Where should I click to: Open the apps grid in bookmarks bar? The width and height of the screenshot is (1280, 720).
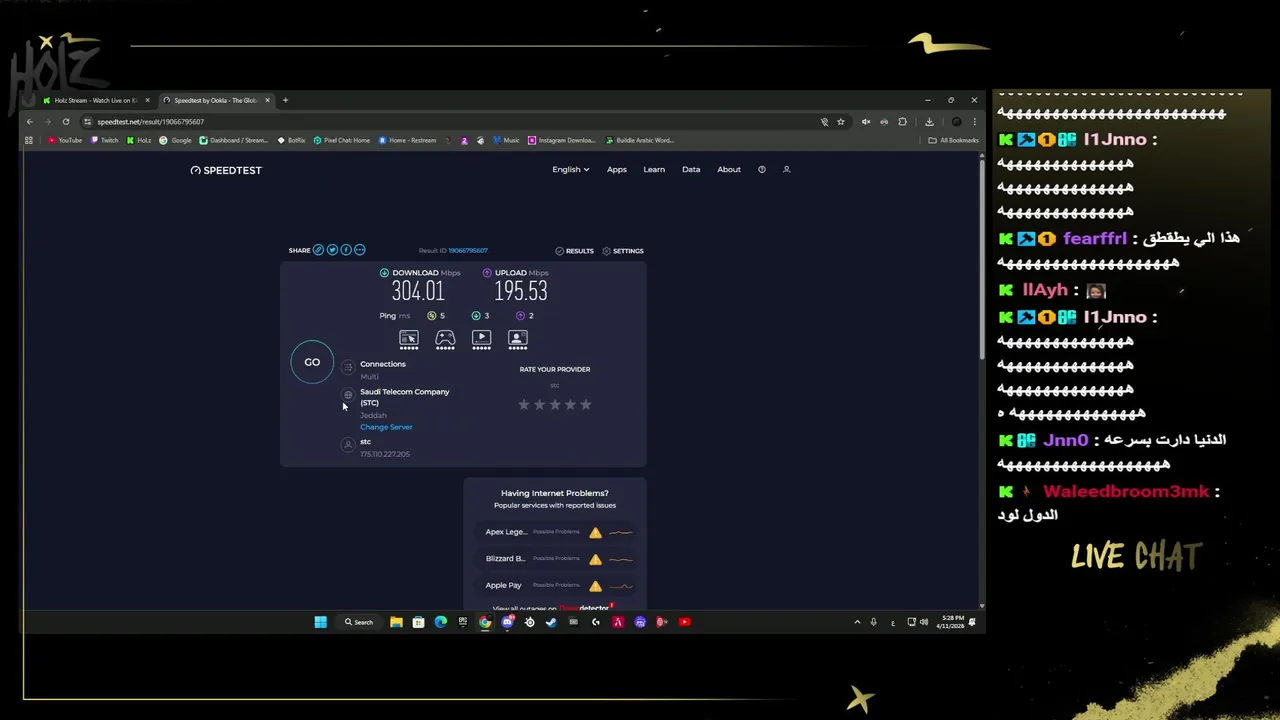(x=29, y=140)
